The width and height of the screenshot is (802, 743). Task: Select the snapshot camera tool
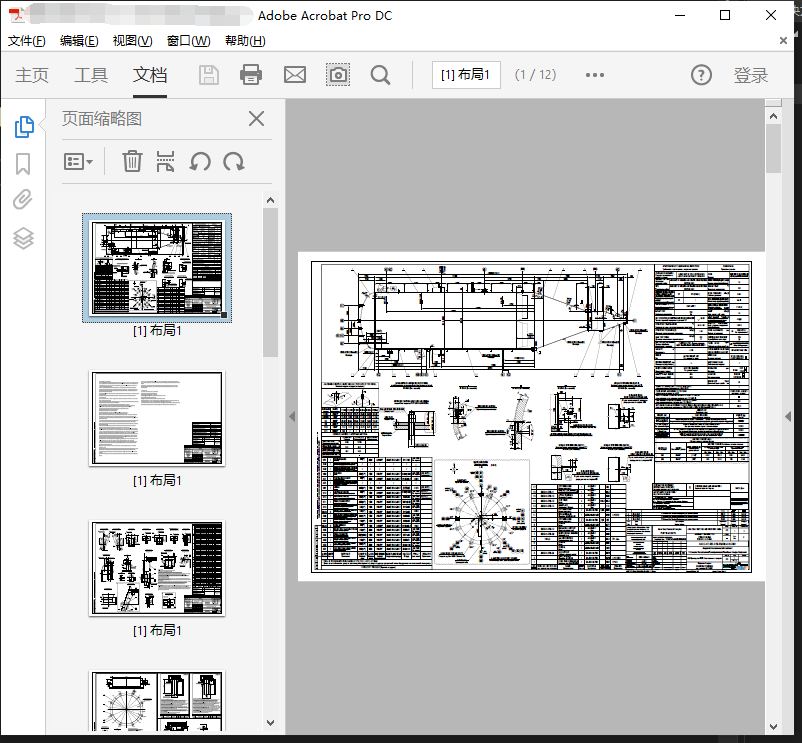tap(338, 75)
